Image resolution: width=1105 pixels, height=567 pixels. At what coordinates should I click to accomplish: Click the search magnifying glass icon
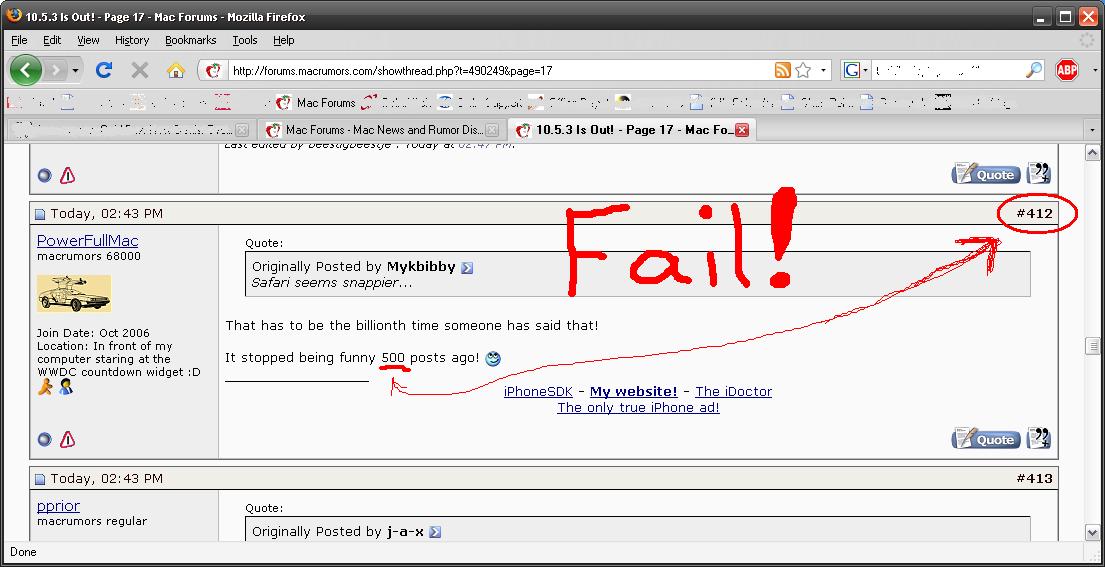(1034, 70)
